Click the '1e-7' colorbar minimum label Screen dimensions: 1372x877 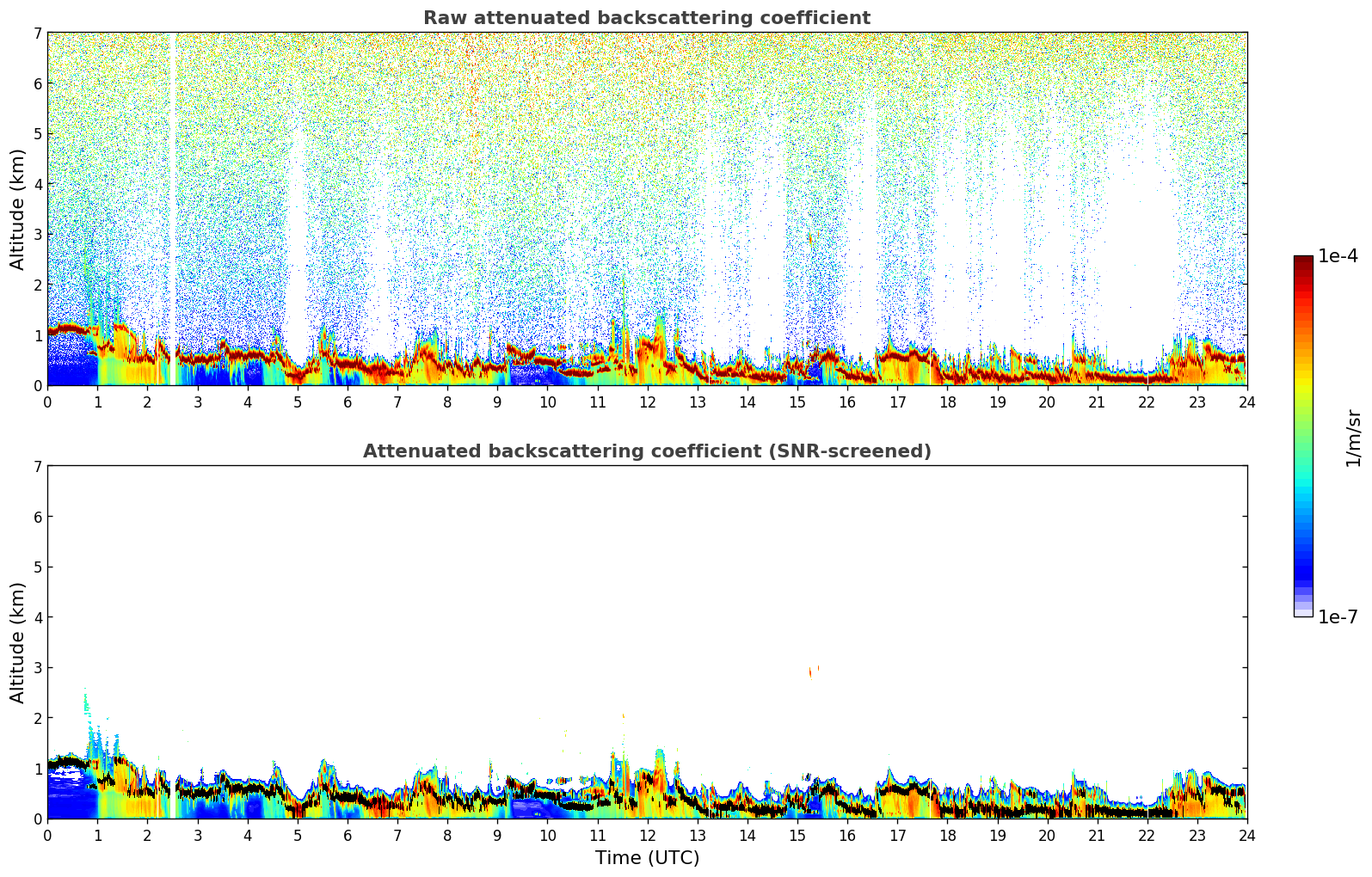point(1338,617)
